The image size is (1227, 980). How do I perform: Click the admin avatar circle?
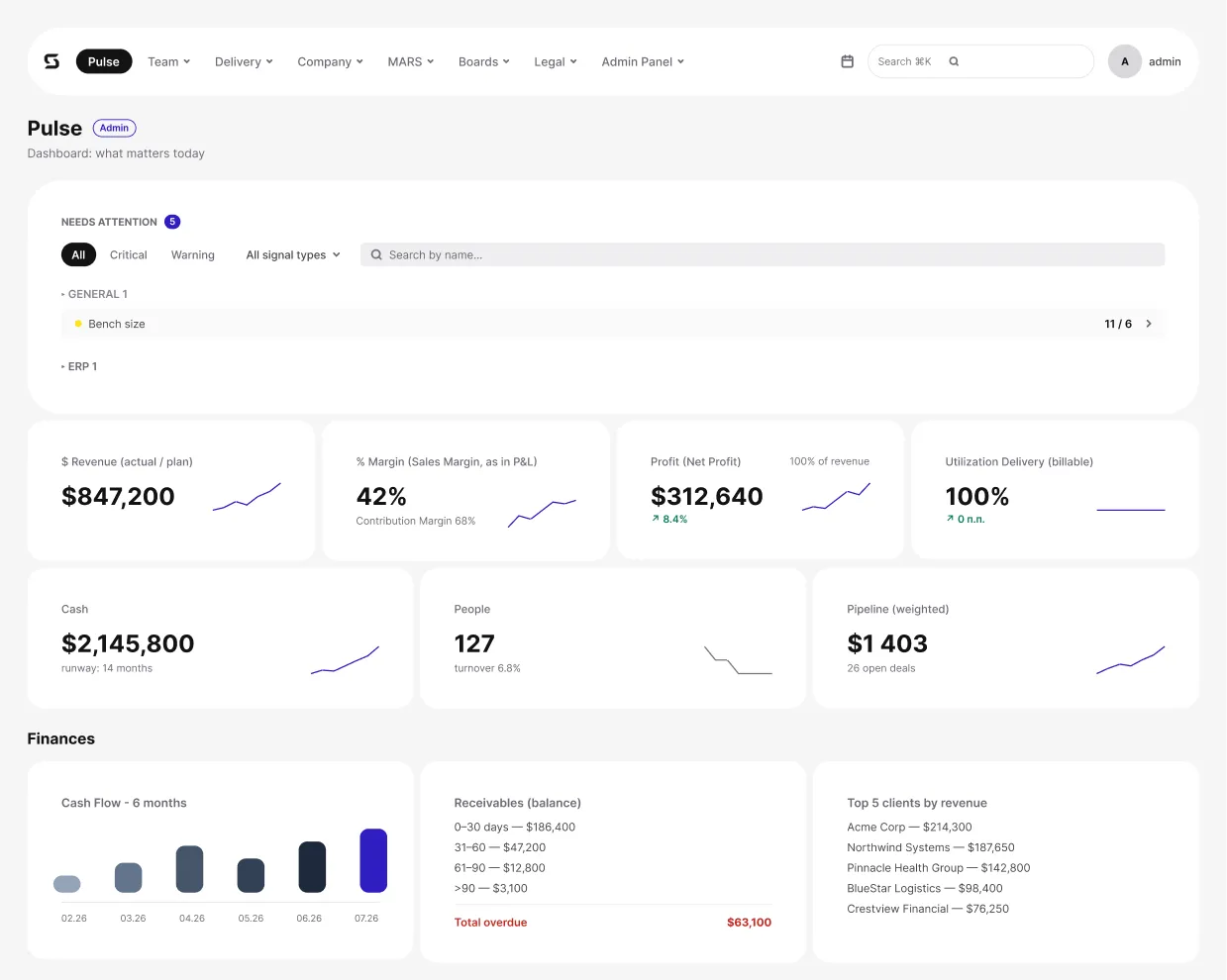point(1124,61)
